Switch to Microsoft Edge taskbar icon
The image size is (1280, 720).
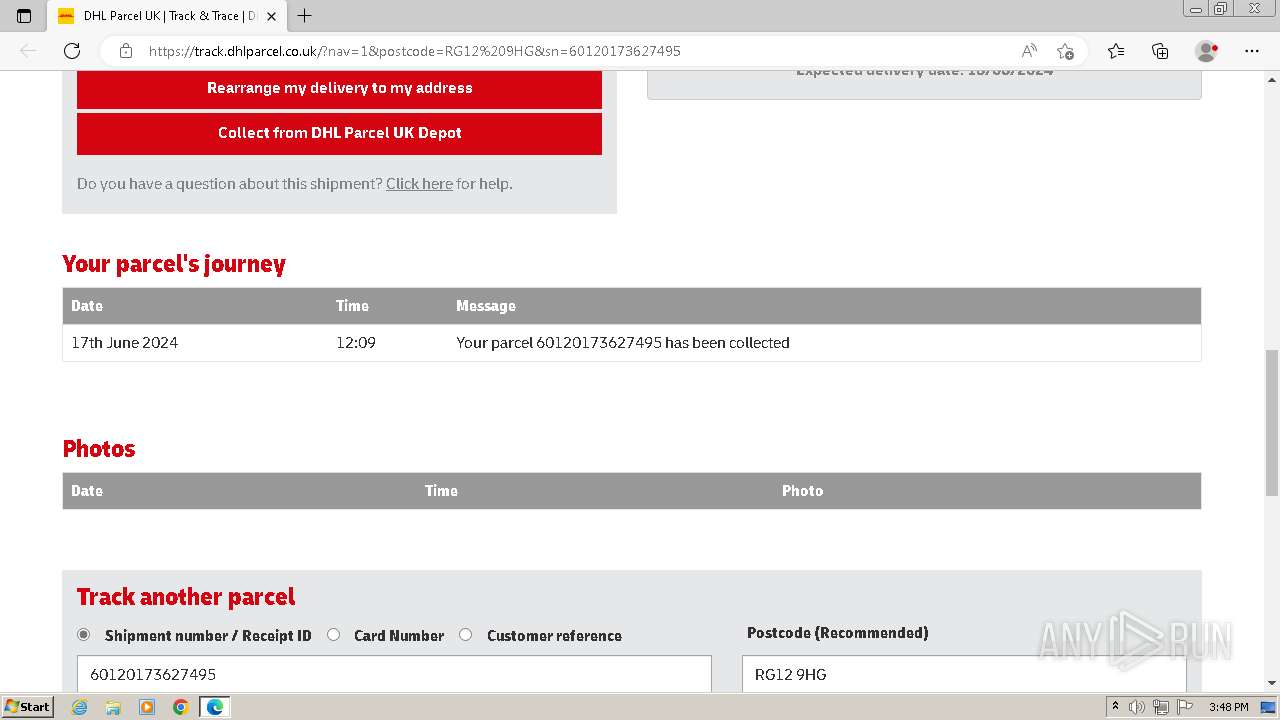[215, 707]
